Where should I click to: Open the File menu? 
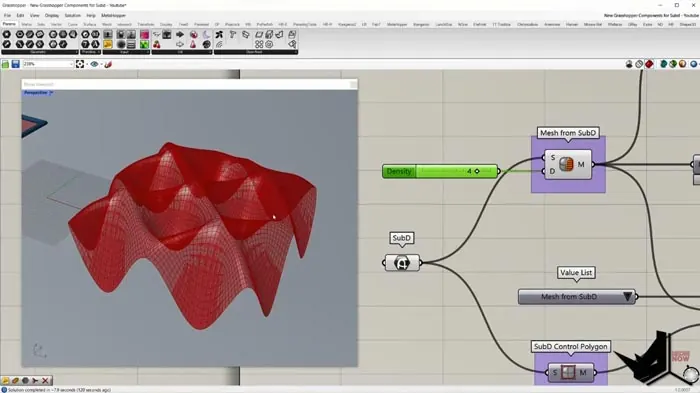click(7, 15)
